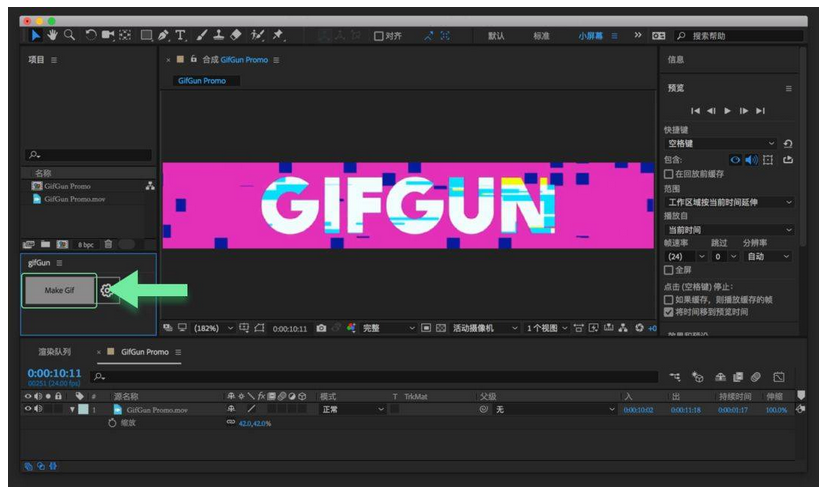Image resolution: width=827 pixels, height=493 pixels.
Task: Toggle the transparency grid icon in viewer
Action: pos(441,328)
